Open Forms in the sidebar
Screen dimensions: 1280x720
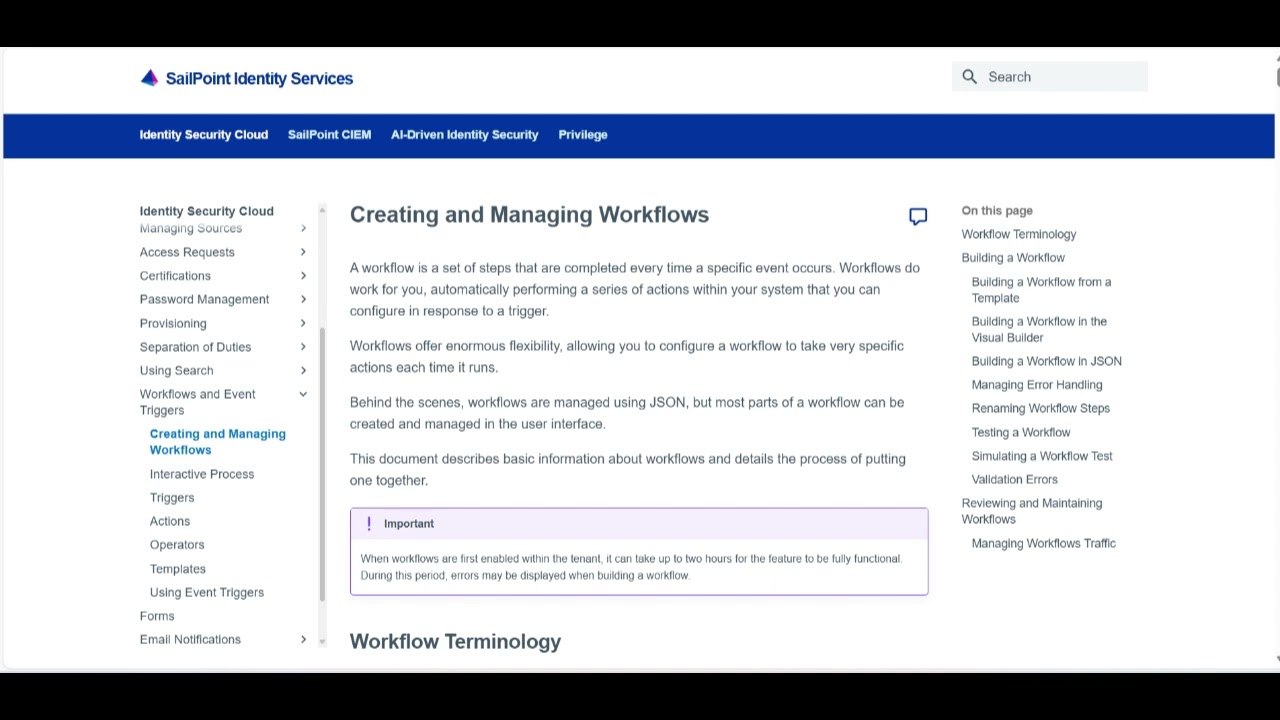[x=157, y=616]
